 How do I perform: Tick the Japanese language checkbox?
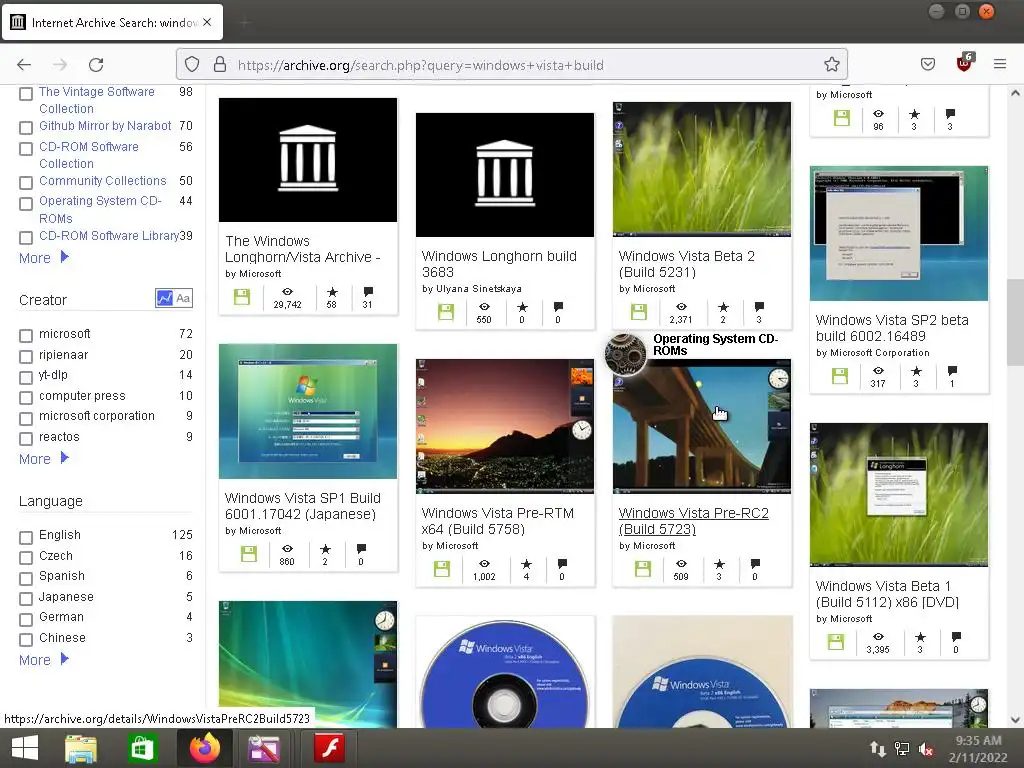(25, 598)
